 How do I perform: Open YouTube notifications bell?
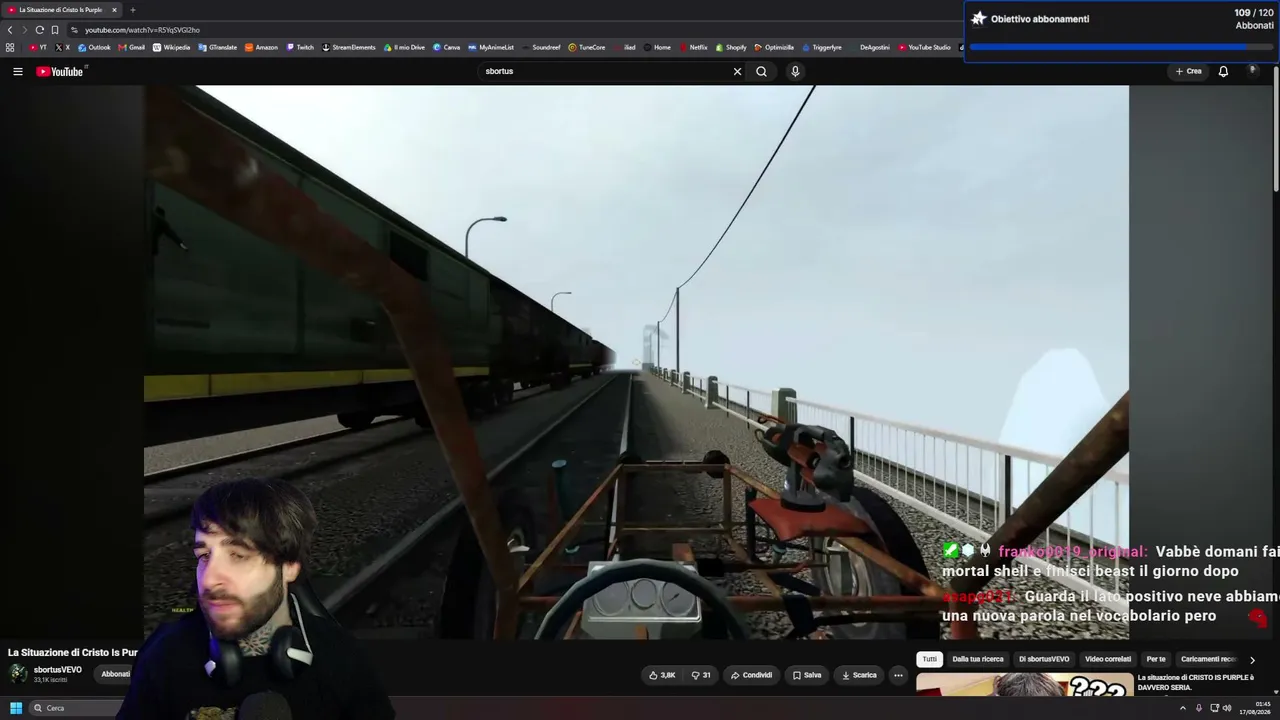pos(1223,71)
